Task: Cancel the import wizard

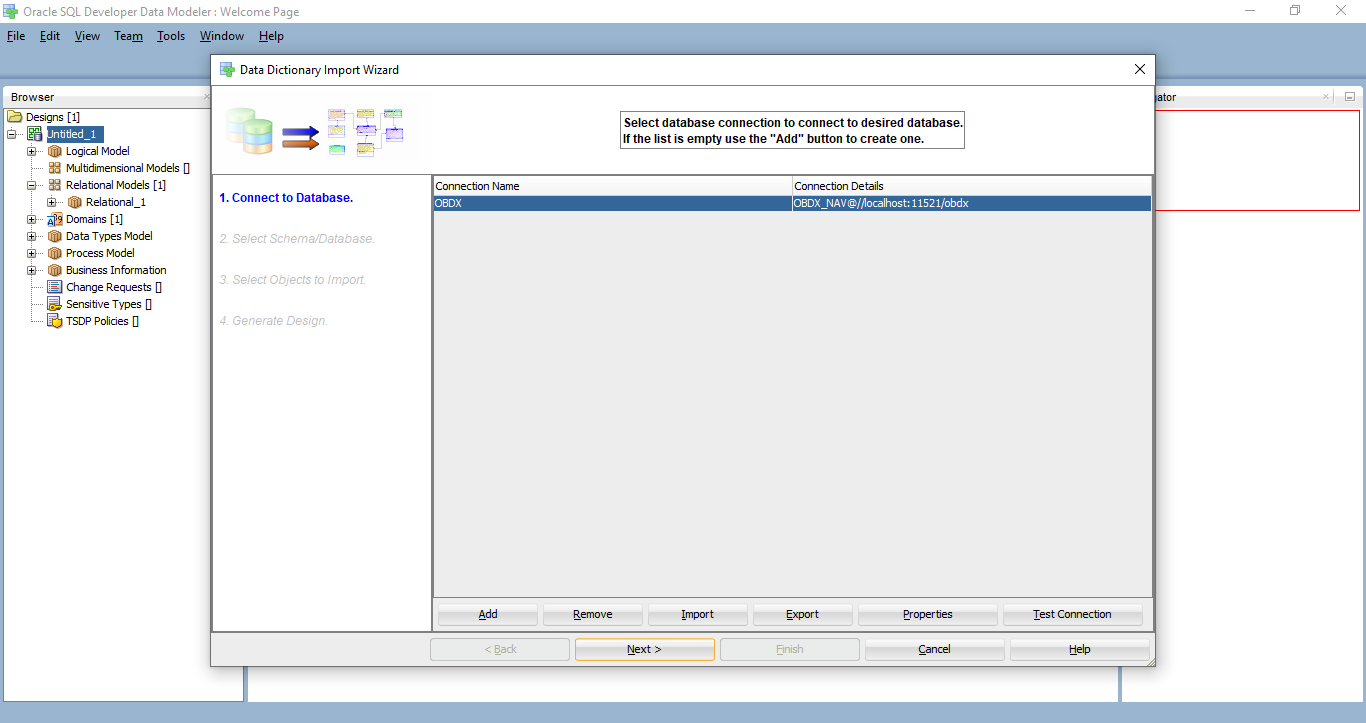Action: pos(935,649)
